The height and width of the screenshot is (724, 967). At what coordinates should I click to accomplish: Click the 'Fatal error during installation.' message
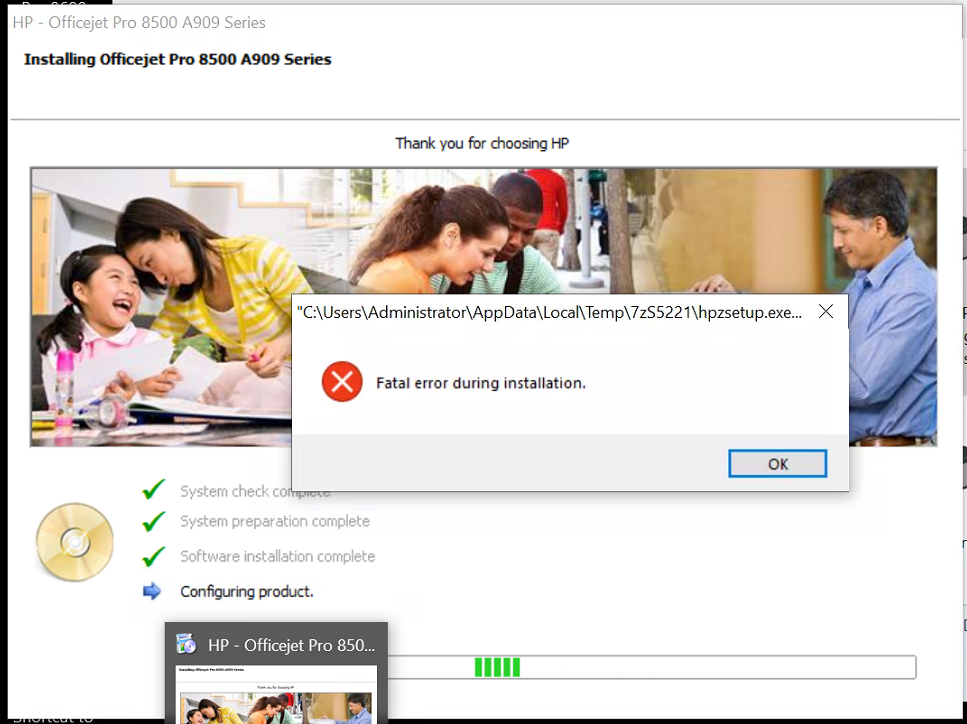pyautogui.click(x=480, y=383)
